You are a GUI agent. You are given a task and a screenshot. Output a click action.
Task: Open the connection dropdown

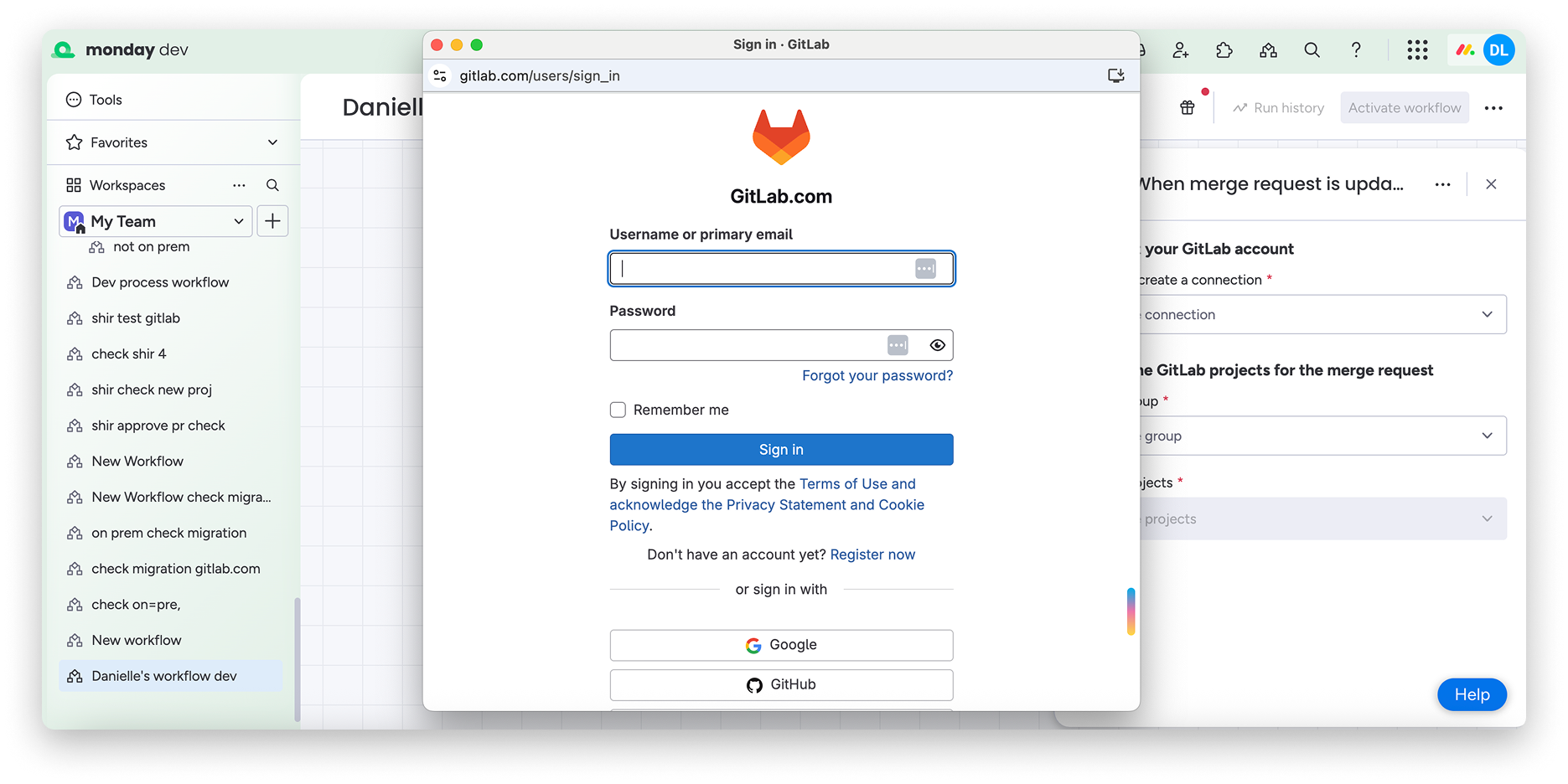[x=1323, y=315]
